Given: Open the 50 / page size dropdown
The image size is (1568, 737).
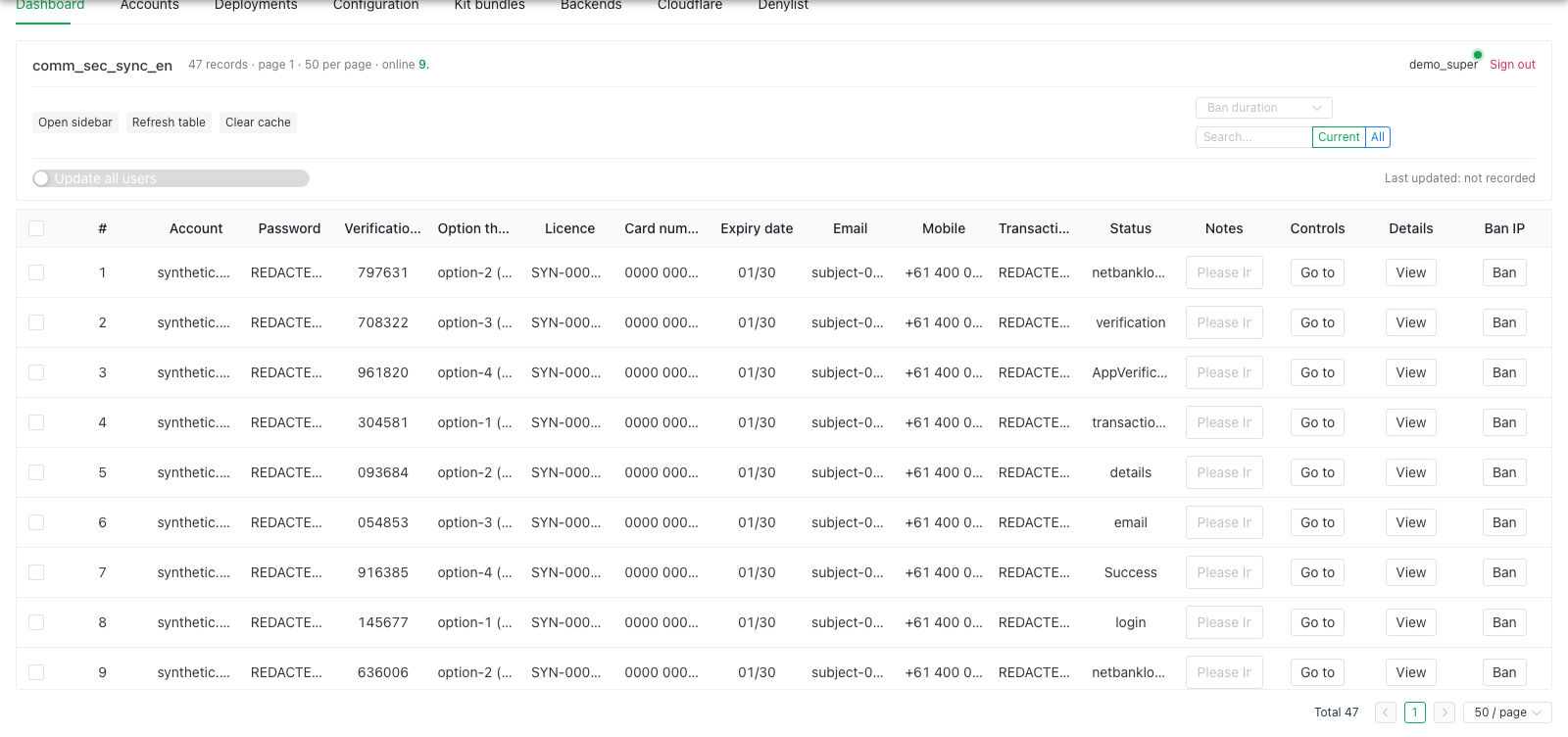Looking at the screenshot, I should click(x=1507, y=712).
